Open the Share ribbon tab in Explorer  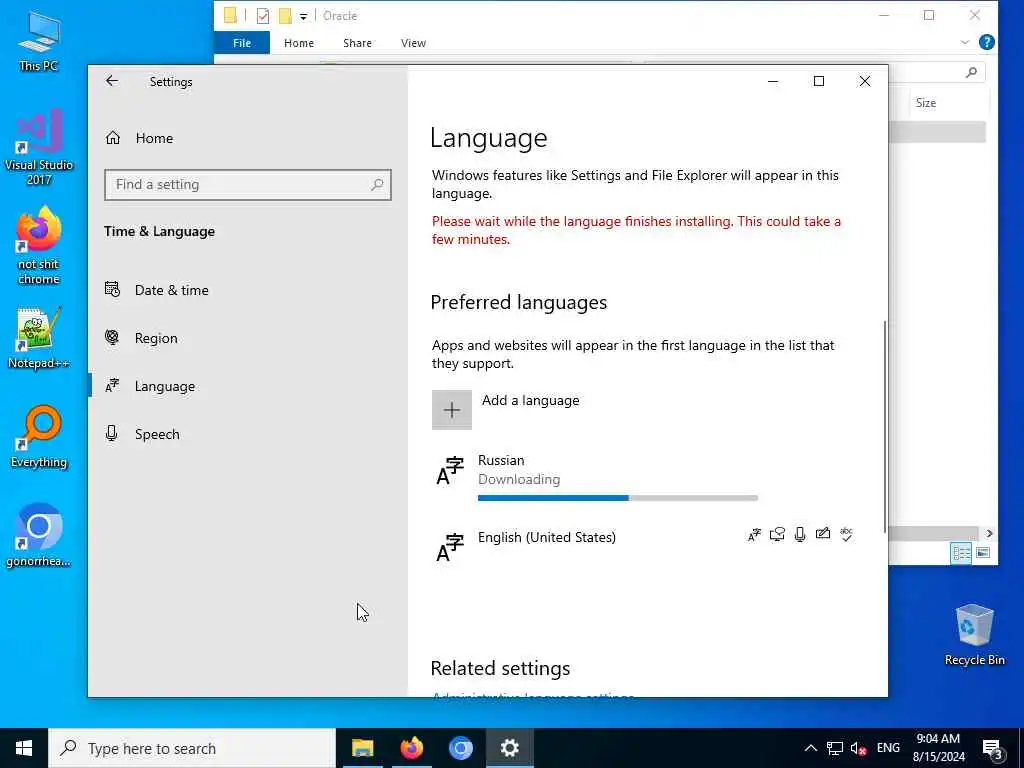[x=357, y=43]
